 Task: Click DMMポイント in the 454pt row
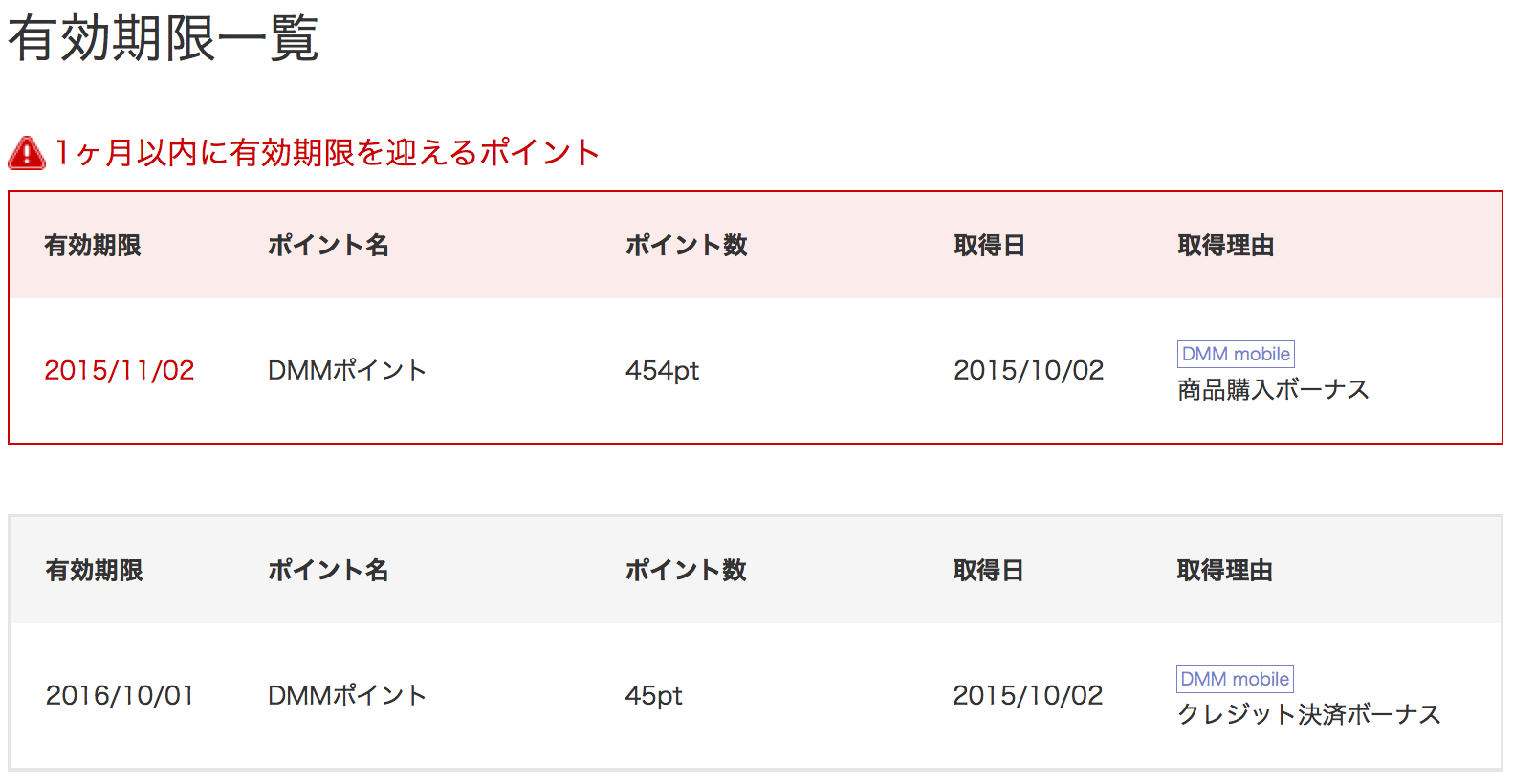tap(347, 371)
